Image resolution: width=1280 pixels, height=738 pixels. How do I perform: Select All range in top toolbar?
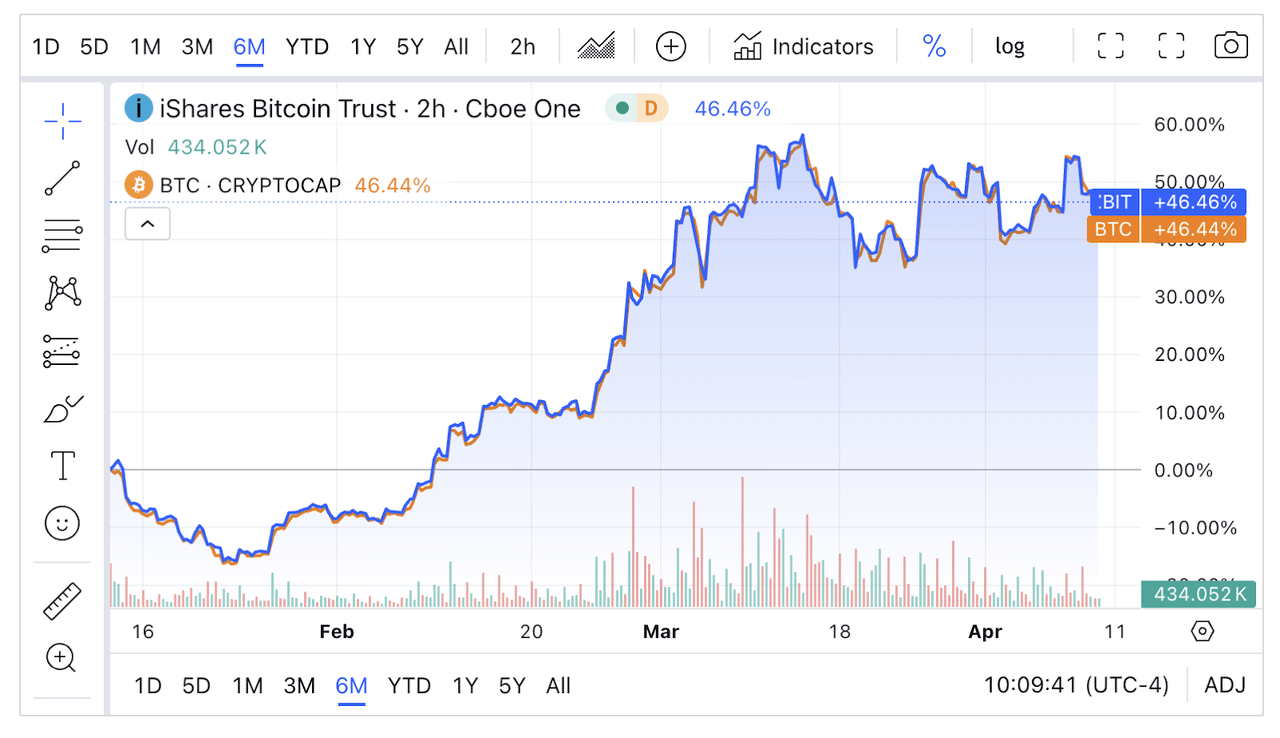[x=456, y=46]
